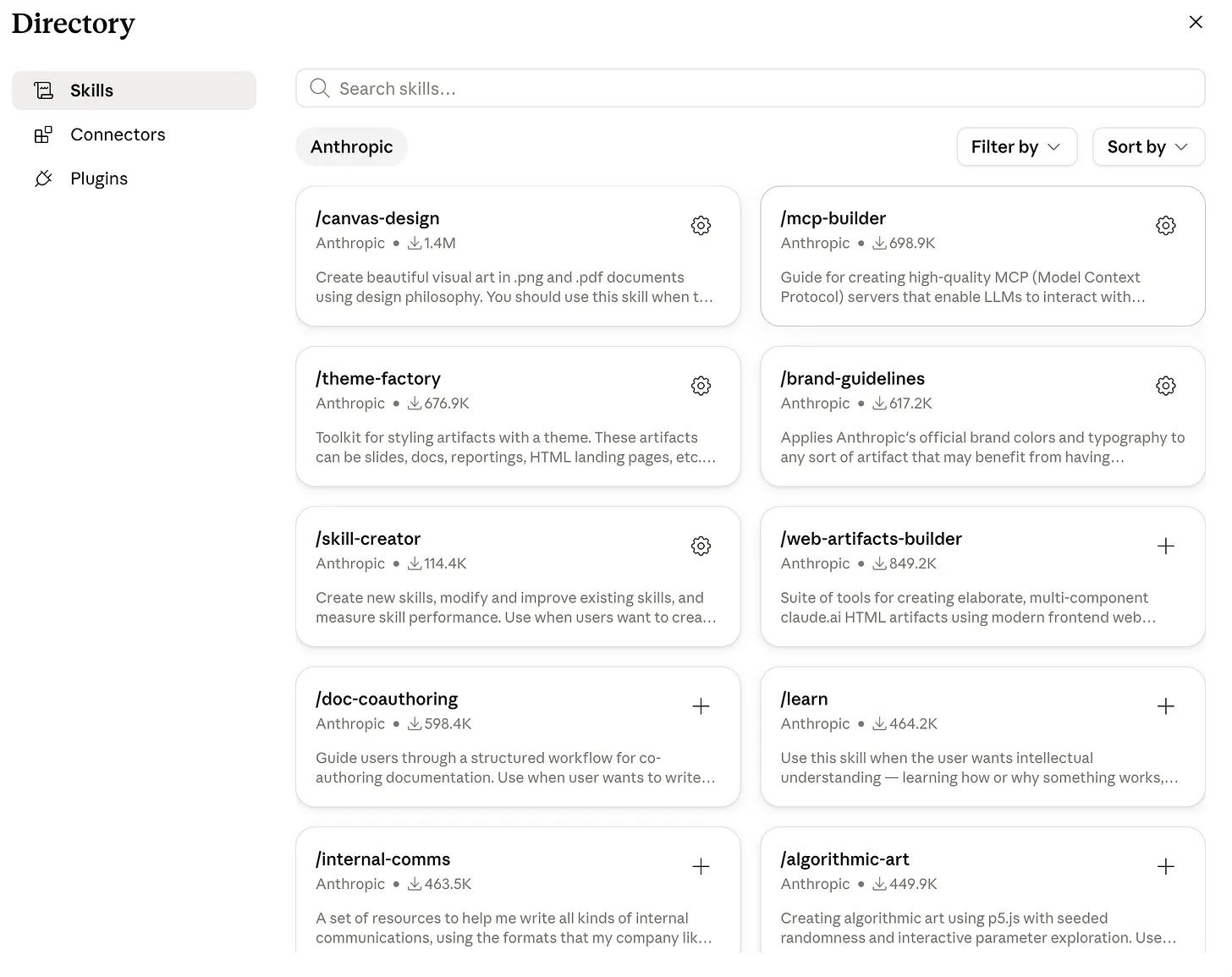Click the /canvas-design description text
1232x977 pixels.
tap(514, 287)
